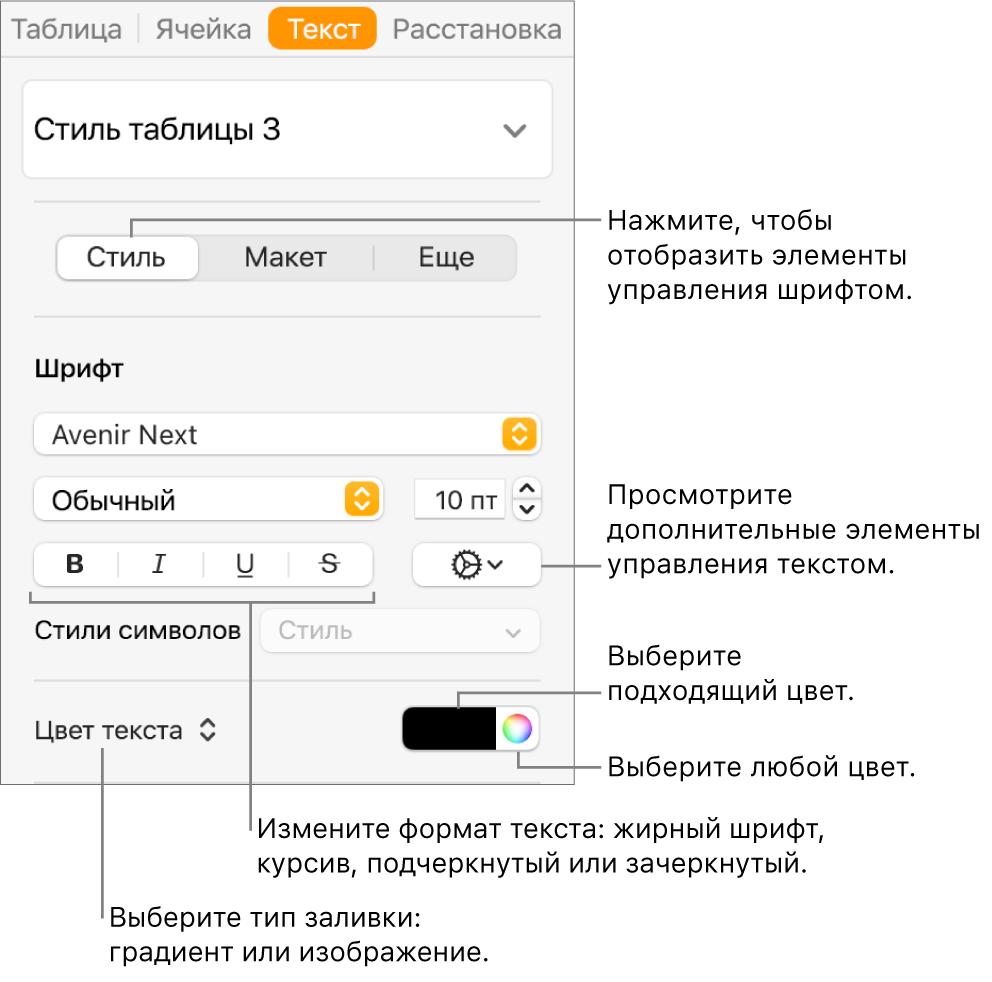Switch to the Ячейка tab
This screenshot has width=992, height=982.
[x=203, y=29]
